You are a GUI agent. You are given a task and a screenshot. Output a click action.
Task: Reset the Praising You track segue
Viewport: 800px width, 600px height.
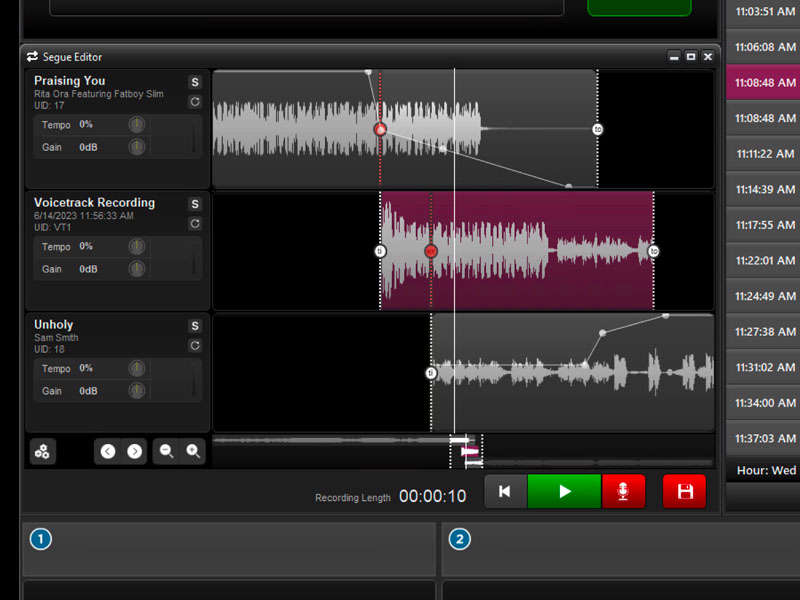coord(195,102)
